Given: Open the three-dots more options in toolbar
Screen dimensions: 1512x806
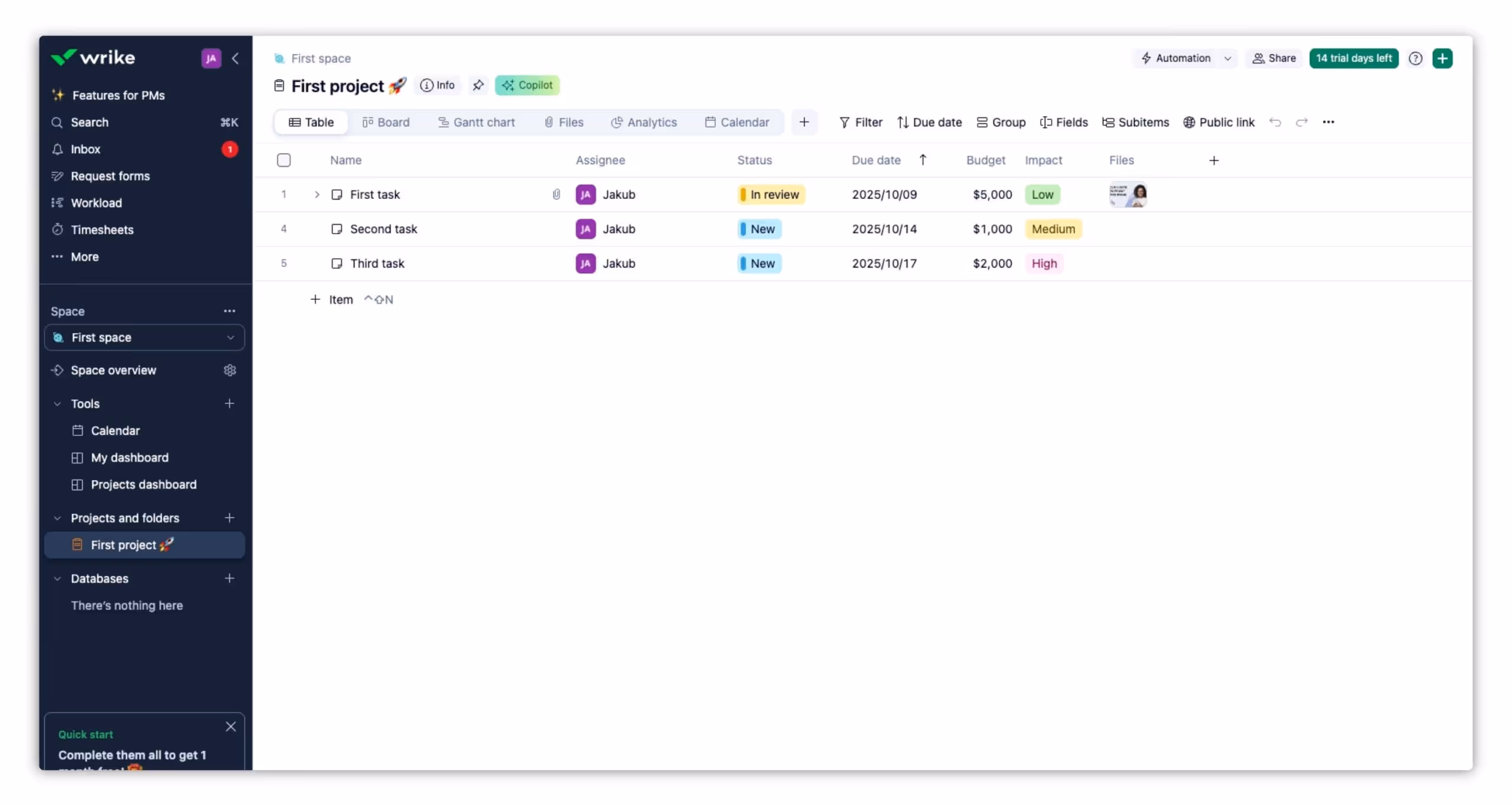Looking at the screenshot, I should [x=1328, y=122].
